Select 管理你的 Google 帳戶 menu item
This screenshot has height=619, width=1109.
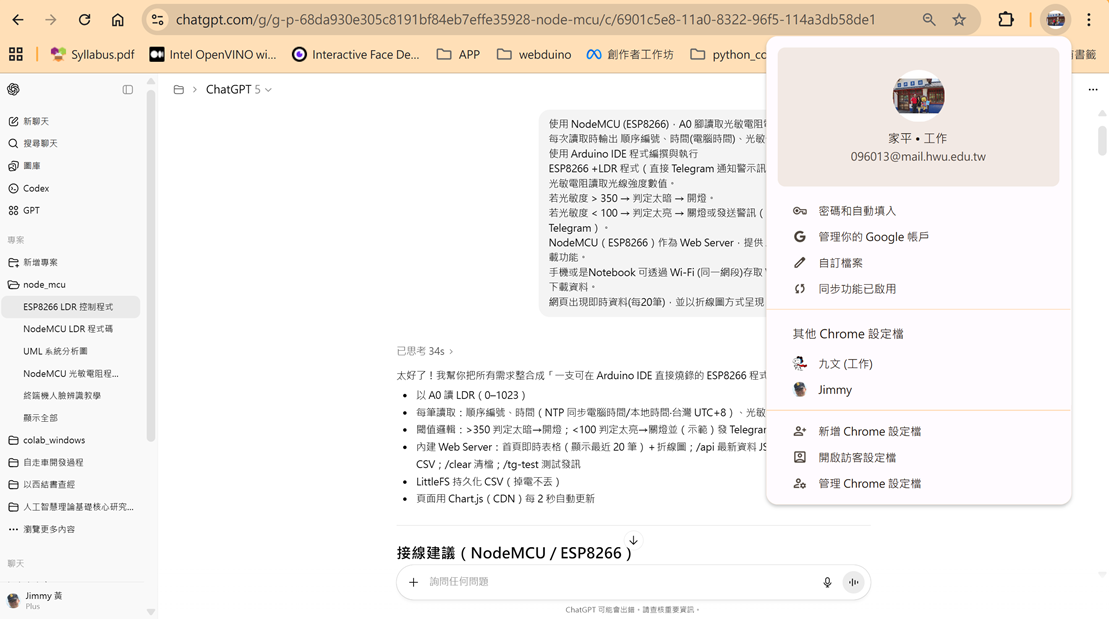click(873, 237)
